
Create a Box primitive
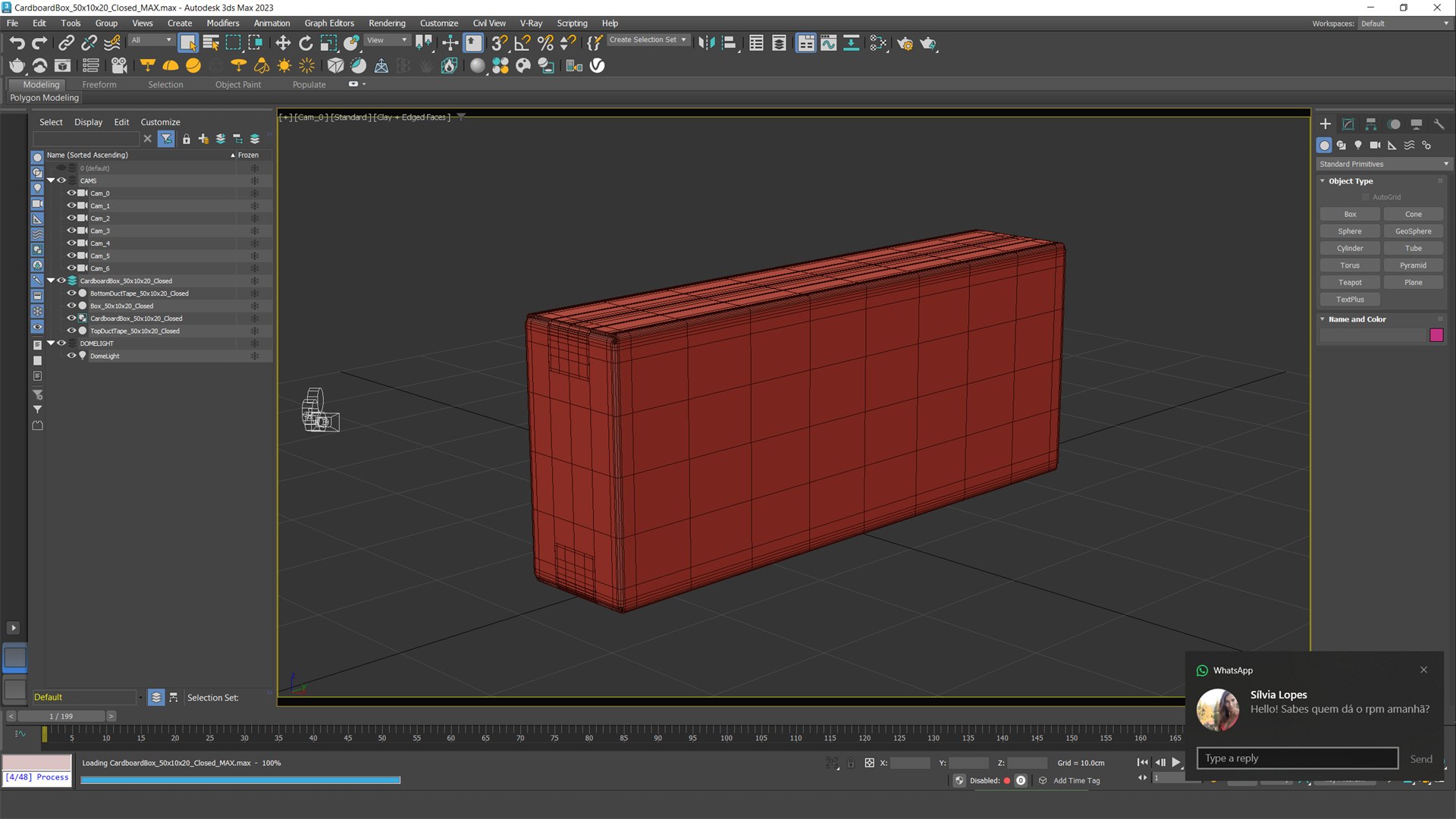pyautogui.click(x=1350, y=215)
